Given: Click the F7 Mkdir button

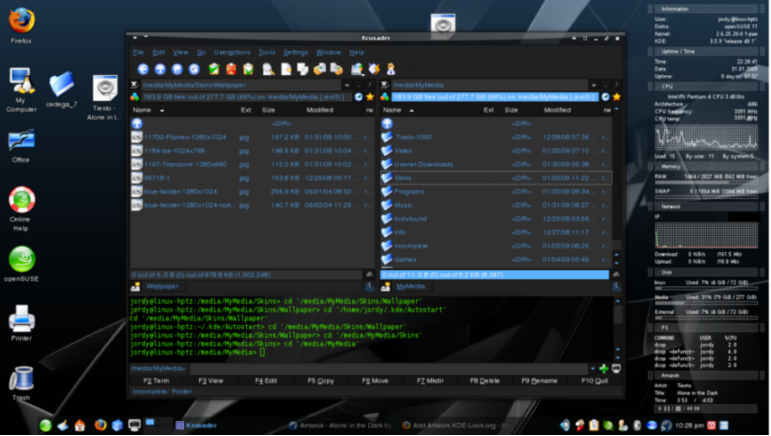Looking at the screenshot, I should click(430, 380).
